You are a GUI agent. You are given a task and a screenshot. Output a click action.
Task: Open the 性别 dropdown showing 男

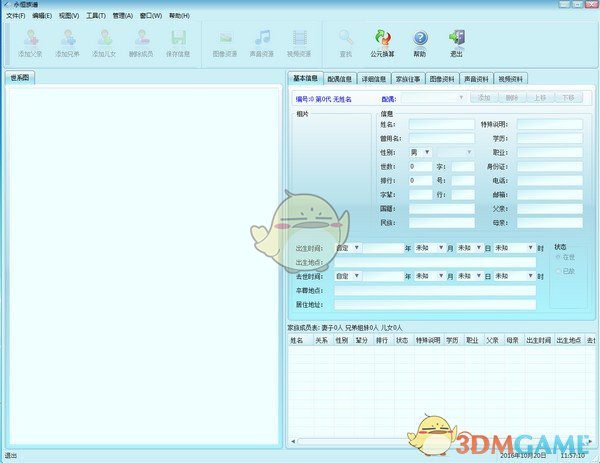click(421, 152)
